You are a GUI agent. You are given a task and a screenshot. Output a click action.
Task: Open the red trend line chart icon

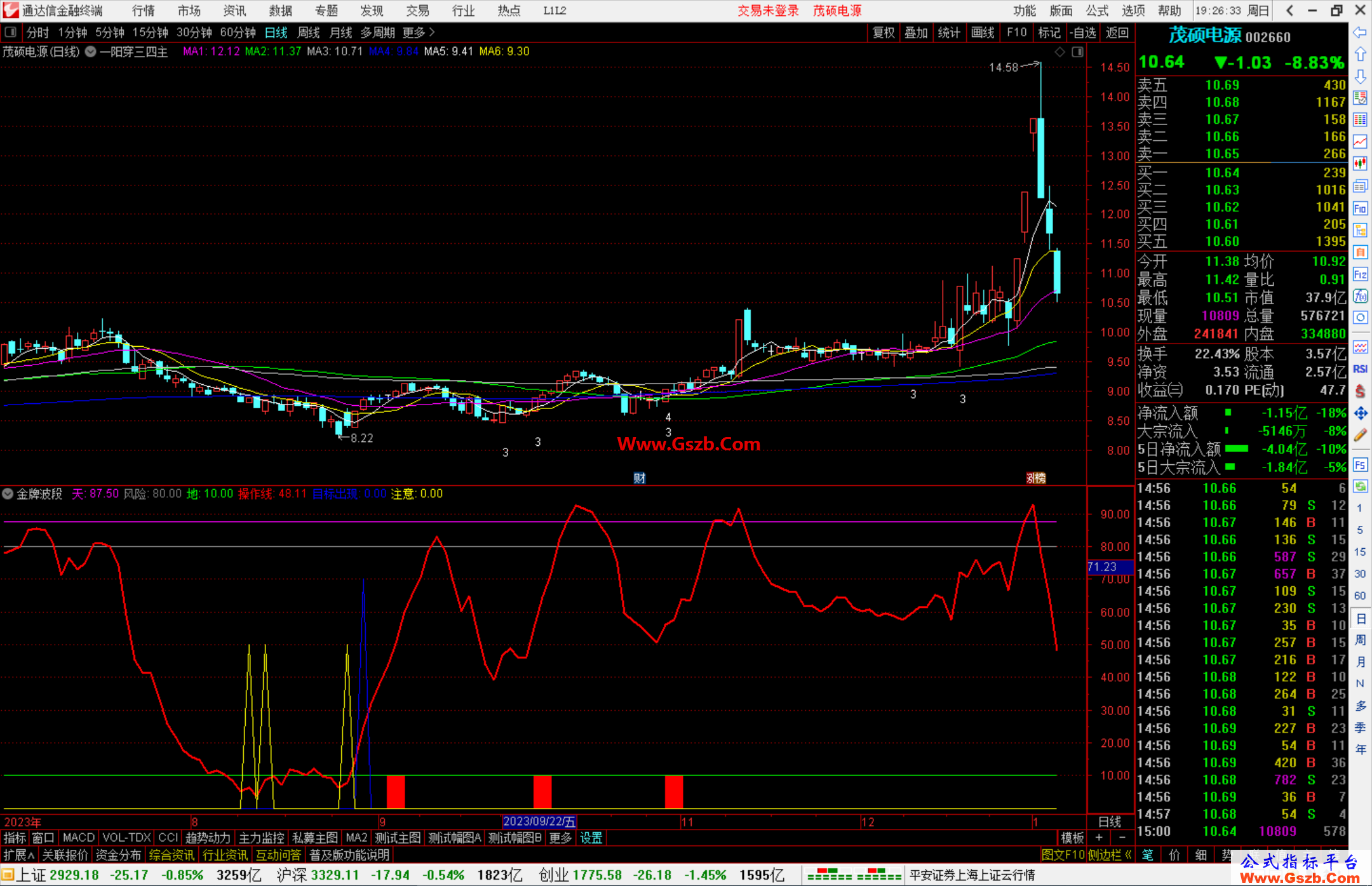click(x=1360, y=142)
